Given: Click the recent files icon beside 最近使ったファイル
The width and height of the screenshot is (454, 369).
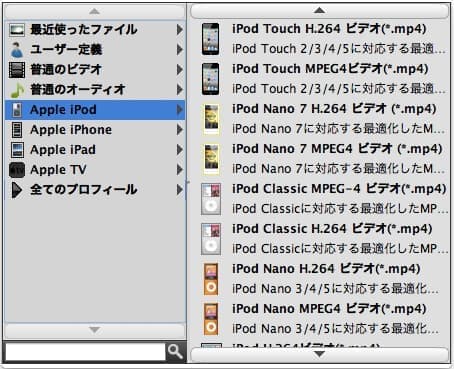Looking at the screenshot, I should pos(17,30).
